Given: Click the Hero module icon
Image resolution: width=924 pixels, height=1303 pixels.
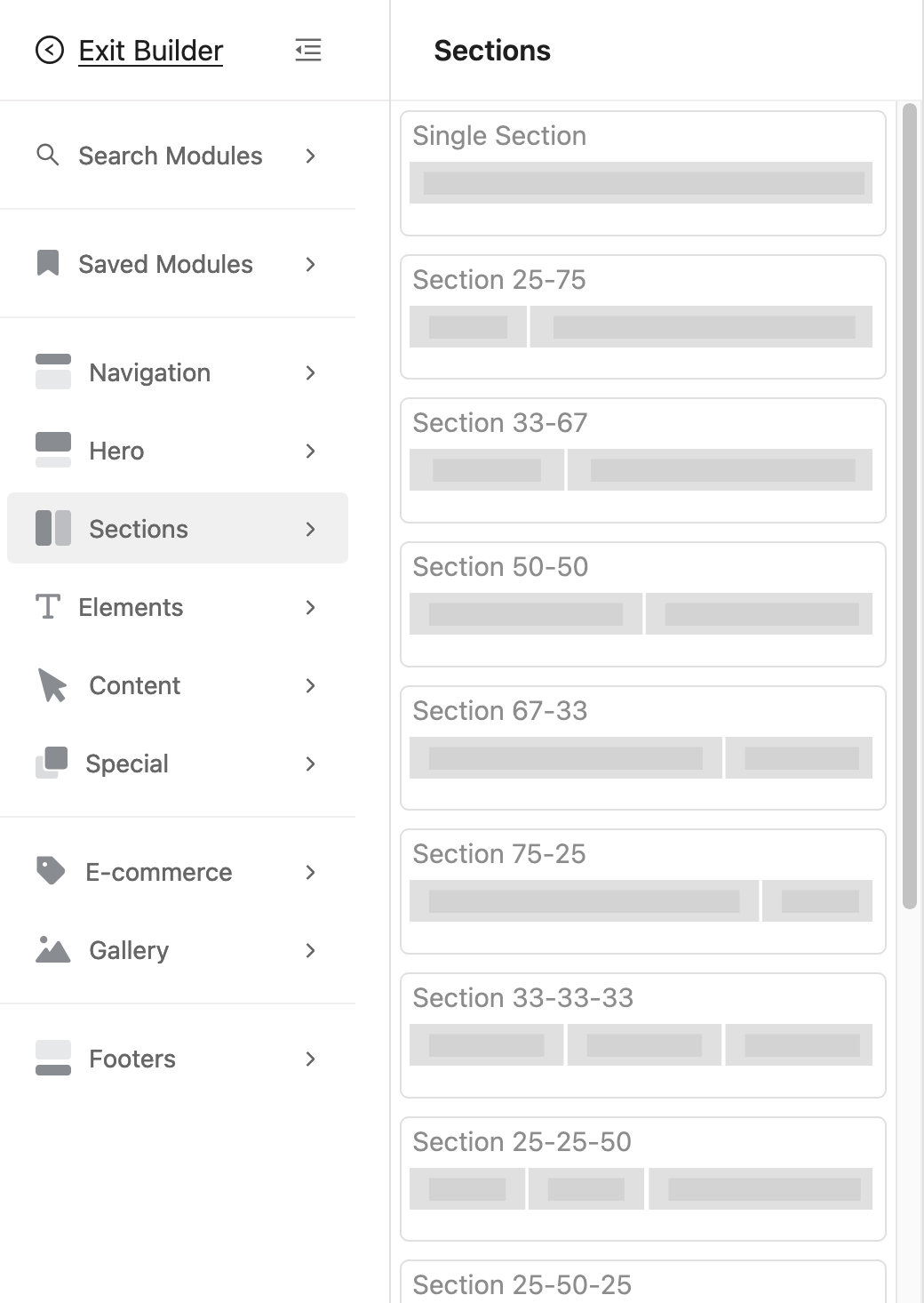Looking at the screenshot, I should (53, 451).
